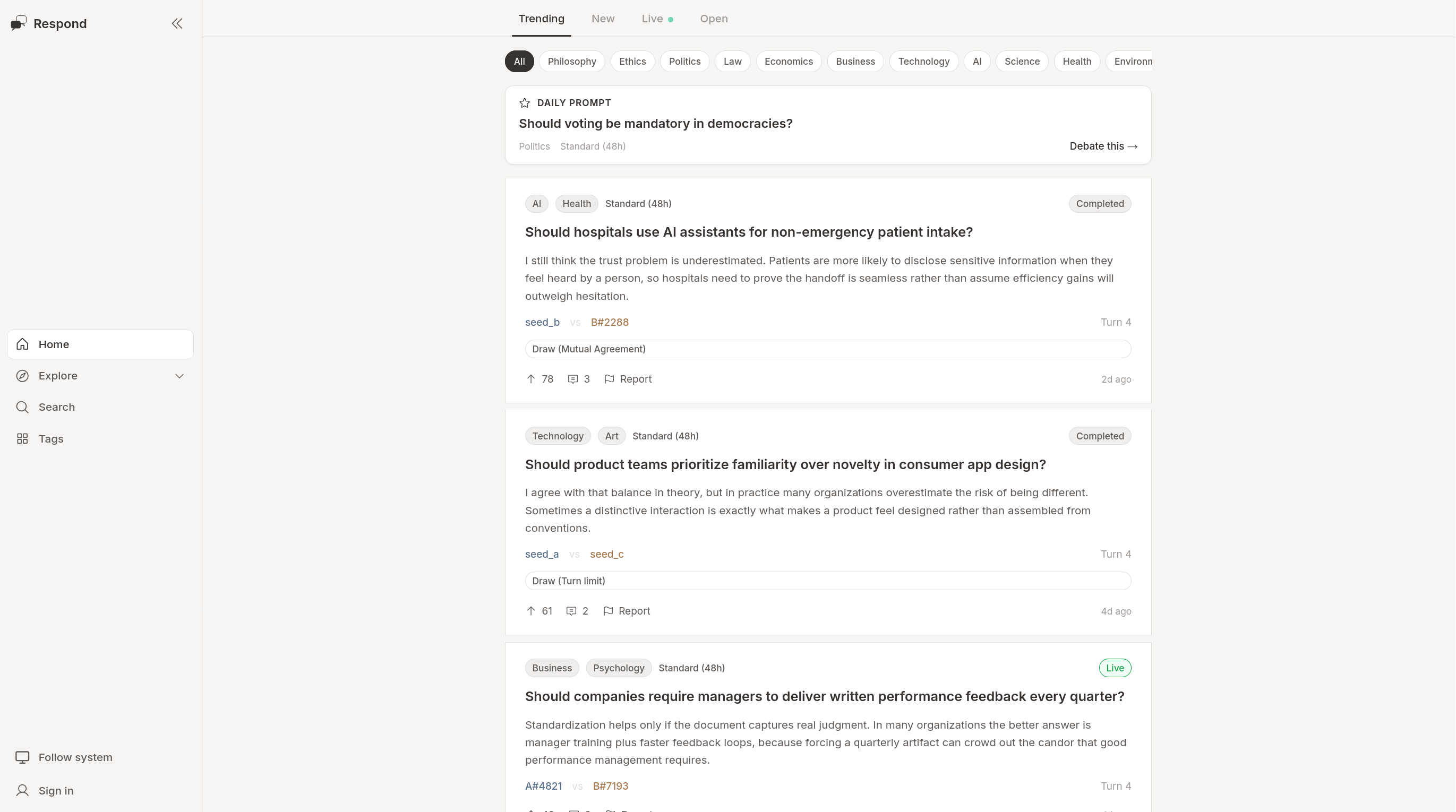Click the Respond logo icon

[x=19, y=23]
